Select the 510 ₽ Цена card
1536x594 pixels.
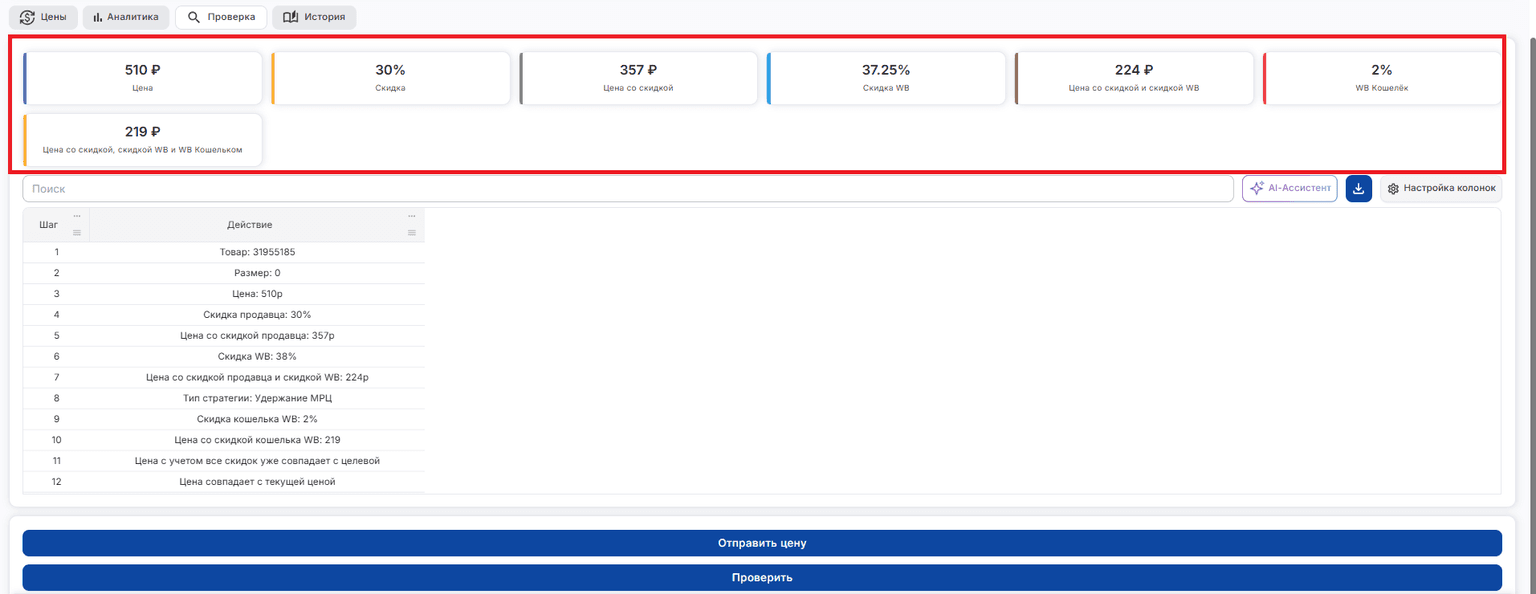pos(143,79)
